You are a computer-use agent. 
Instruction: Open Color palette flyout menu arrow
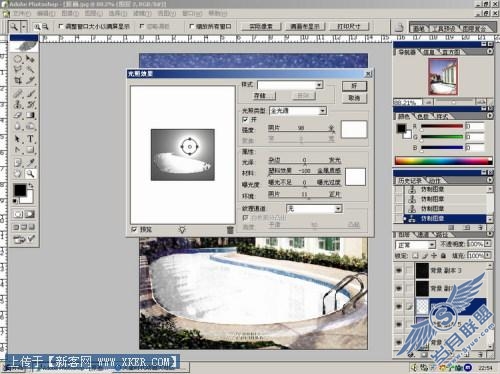[x=490, y=116]
